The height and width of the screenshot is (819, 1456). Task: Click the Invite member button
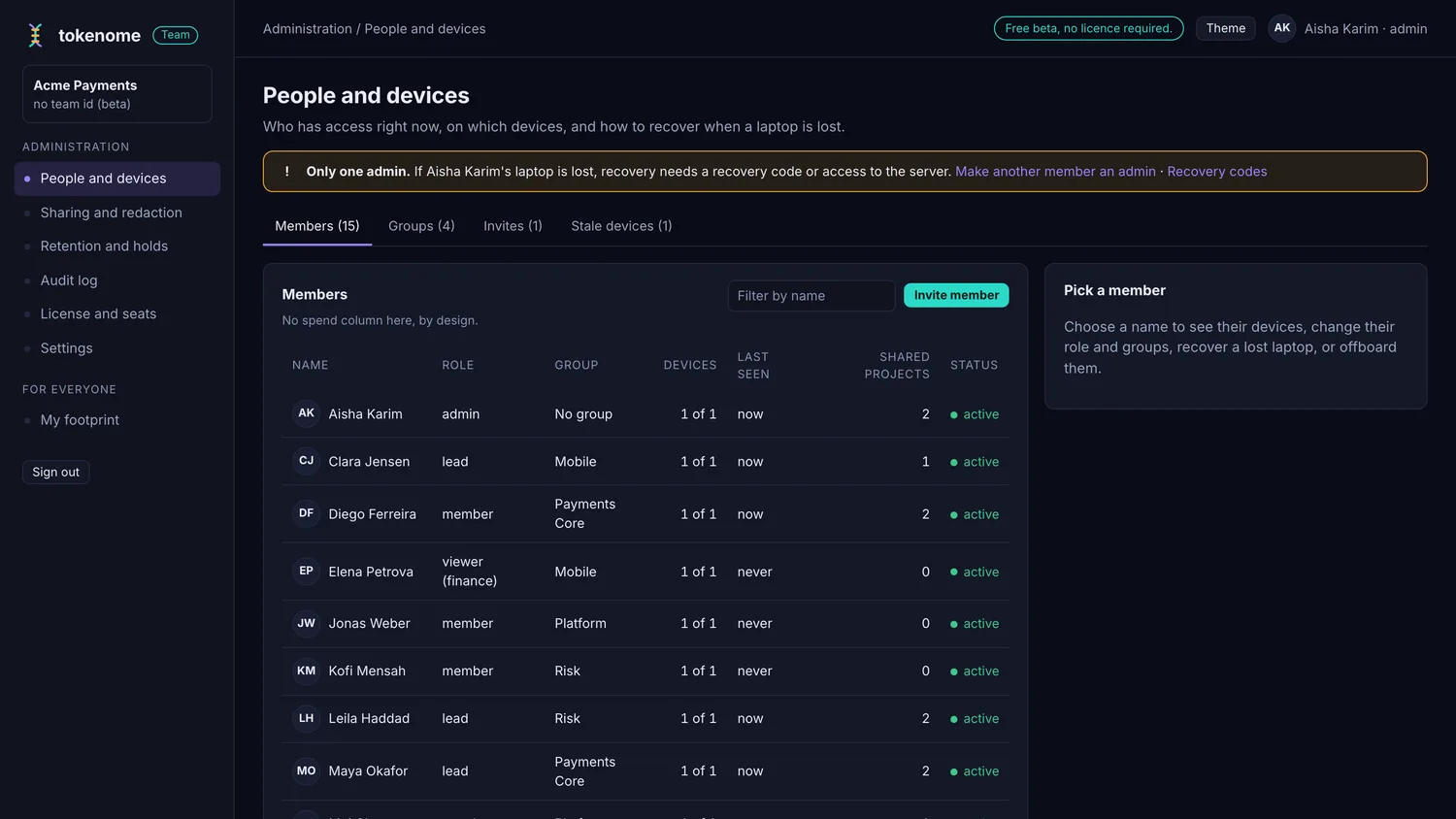pos(956,295)
